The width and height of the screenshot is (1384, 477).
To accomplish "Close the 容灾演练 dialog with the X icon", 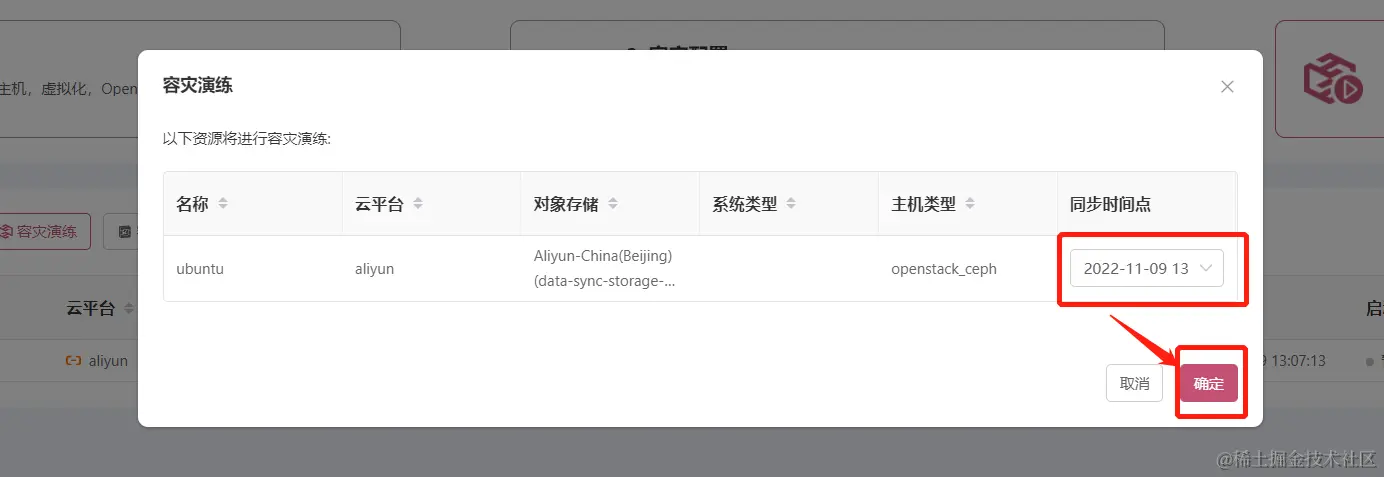I will click(1227, 87).
